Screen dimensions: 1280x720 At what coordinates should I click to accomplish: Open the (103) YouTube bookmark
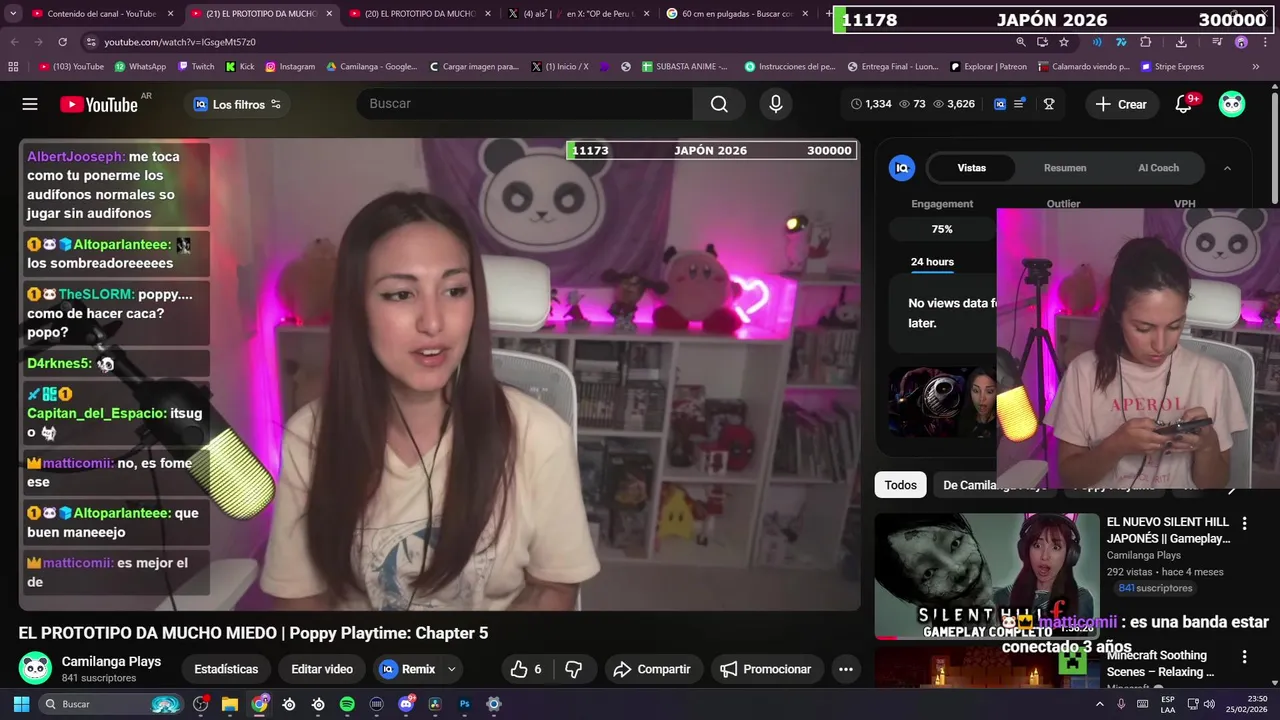click(x=71, y=67)
